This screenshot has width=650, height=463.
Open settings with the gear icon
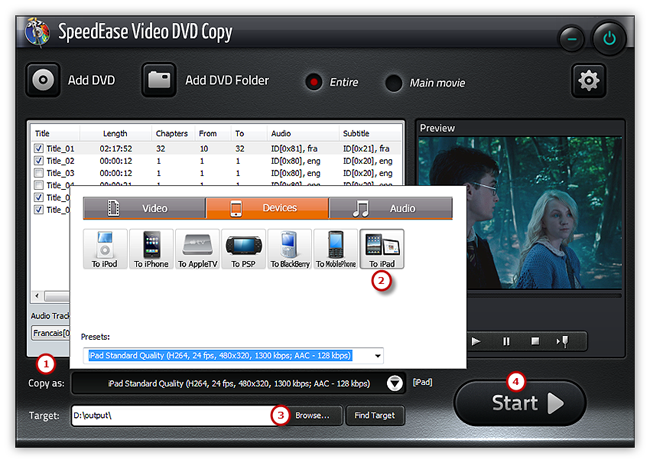[589, 80]
